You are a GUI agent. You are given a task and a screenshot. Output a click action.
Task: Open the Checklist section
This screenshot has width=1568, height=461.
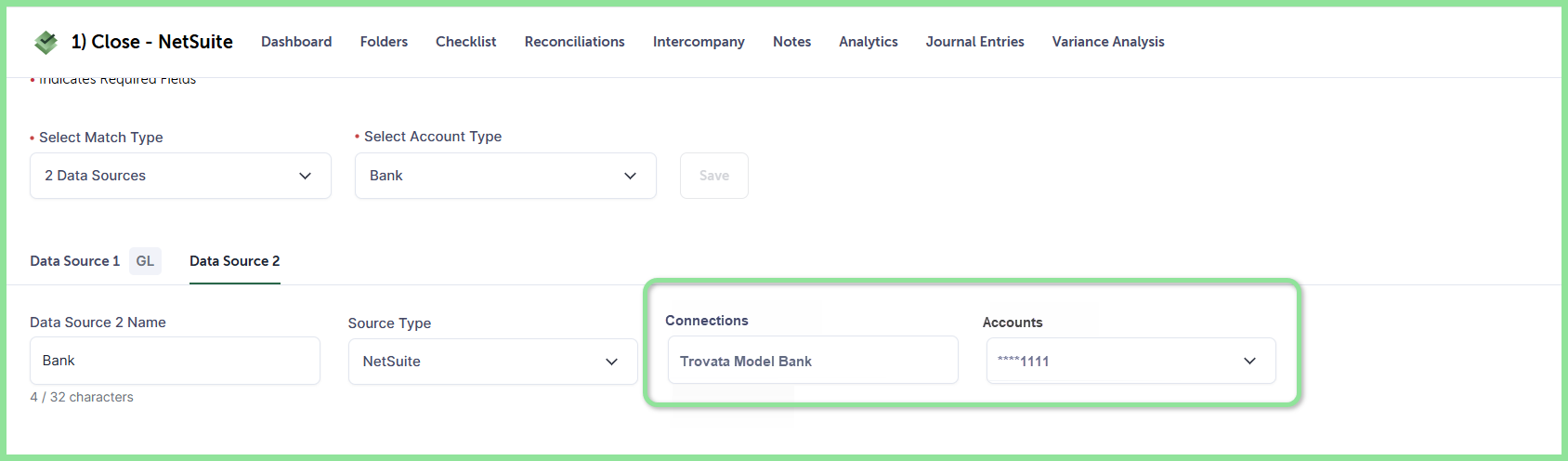[466, 42]
